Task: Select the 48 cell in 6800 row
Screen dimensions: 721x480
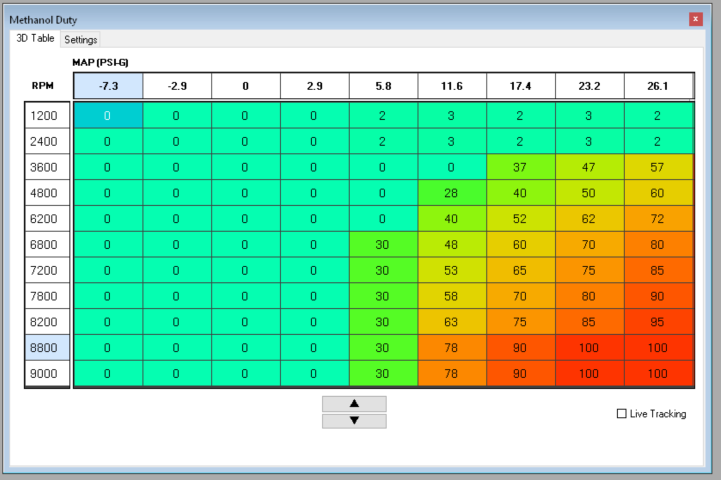Action: click(452, 244)
